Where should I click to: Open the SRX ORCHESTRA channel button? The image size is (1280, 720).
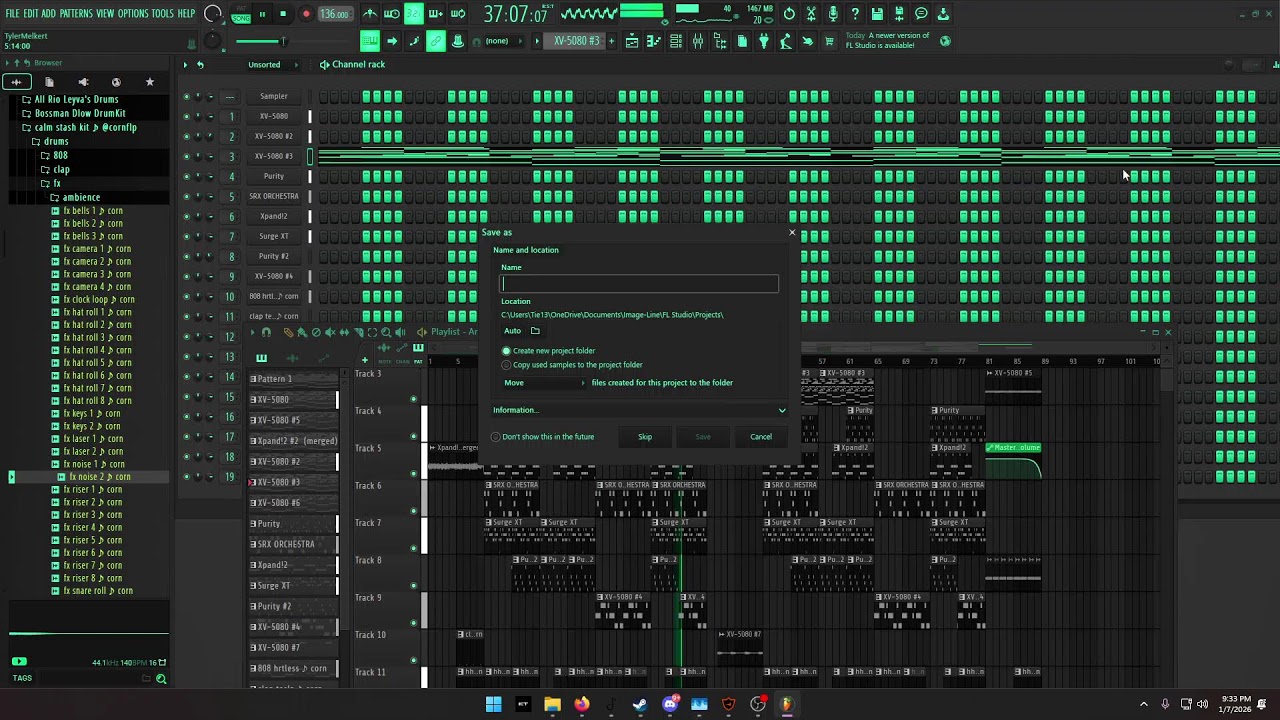pos(273,196)
